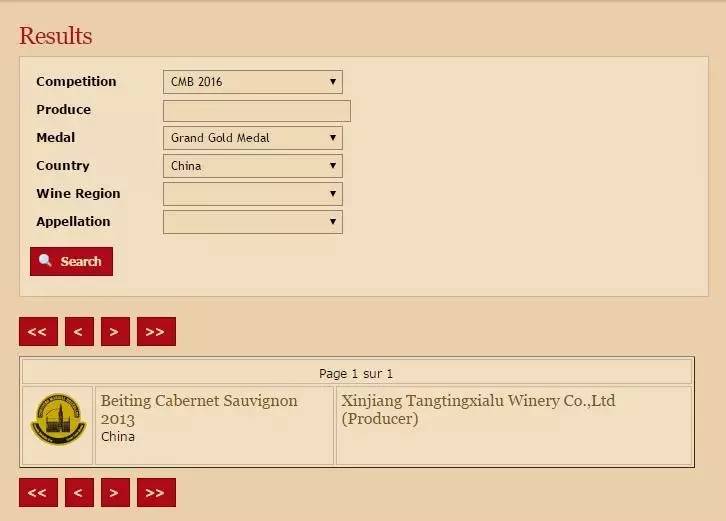Go to first page using top << button
This screenshot has width=726, height=521.
coord(38,332)
